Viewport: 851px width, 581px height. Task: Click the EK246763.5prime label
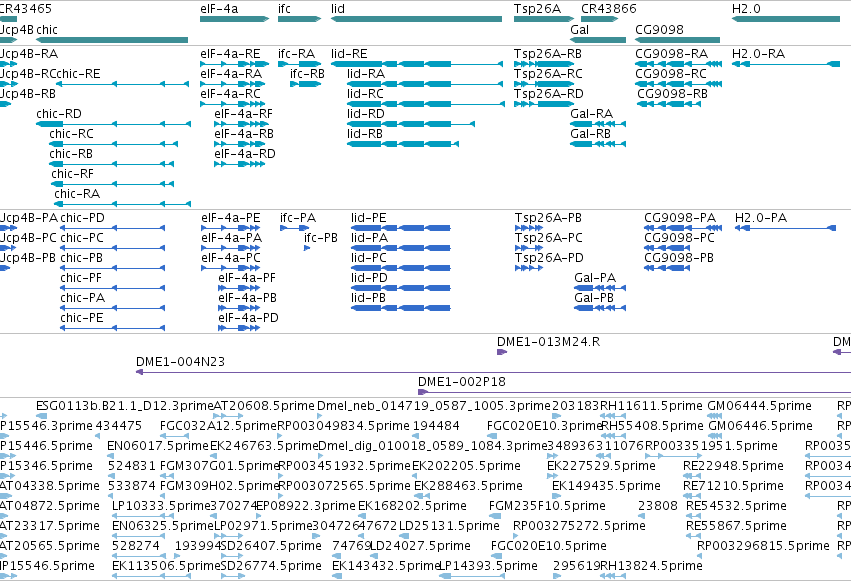tap(264, 446)
